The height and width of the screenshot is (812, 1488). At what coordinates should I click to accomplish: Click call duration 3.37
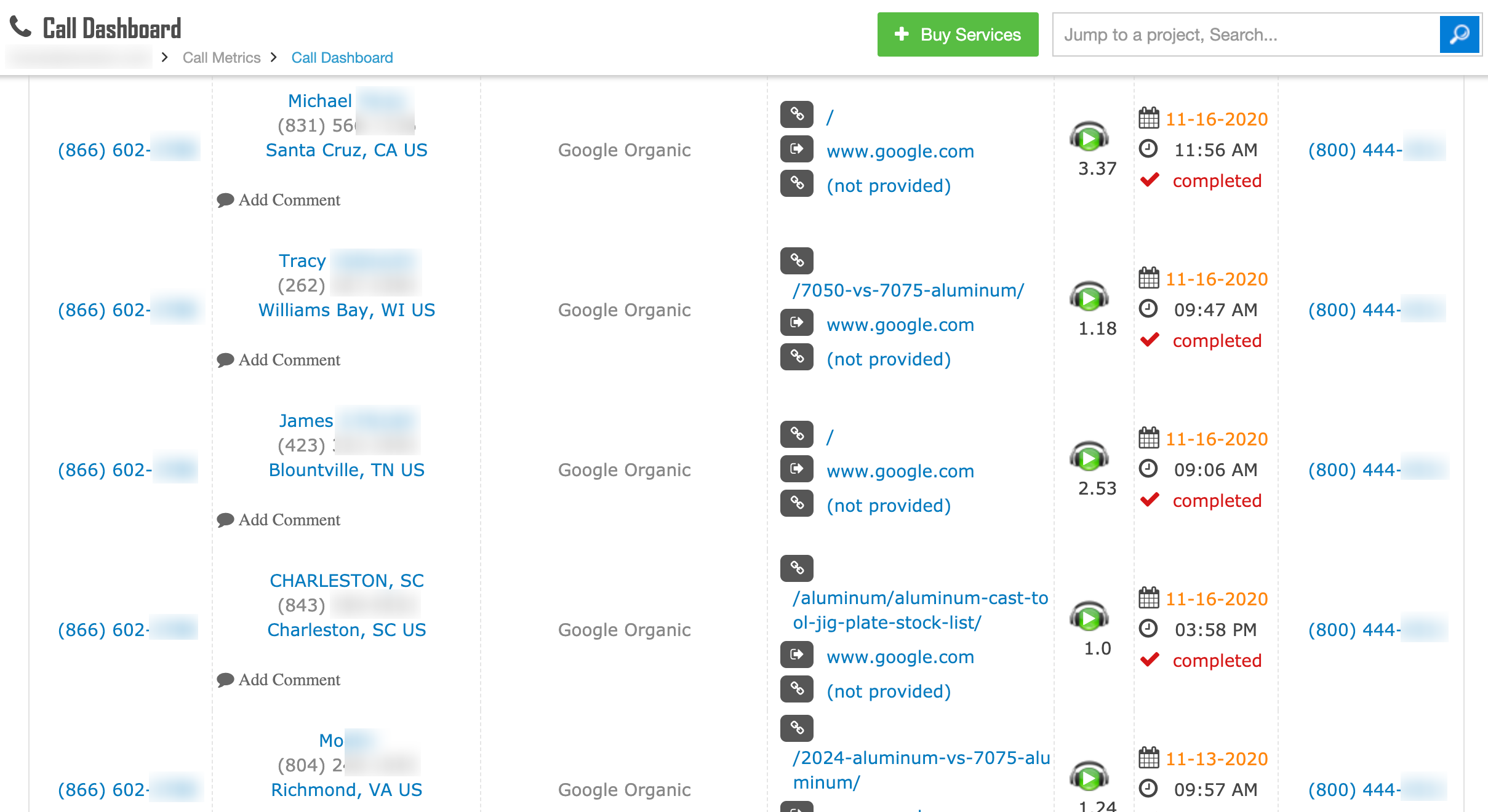click(x=1097, y=169)
